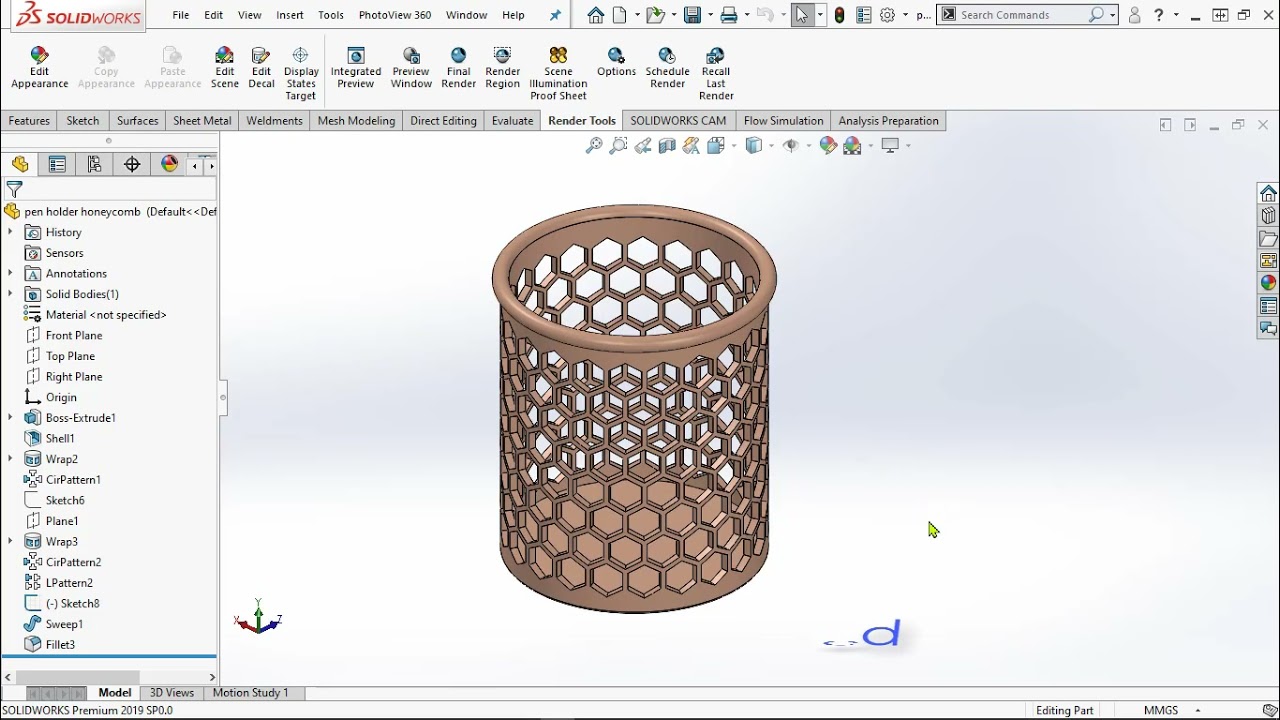The width and height of the screenshot is (1280, 720).
Task: Open the Motion Study 1 tab
Action: pos(250,693)
